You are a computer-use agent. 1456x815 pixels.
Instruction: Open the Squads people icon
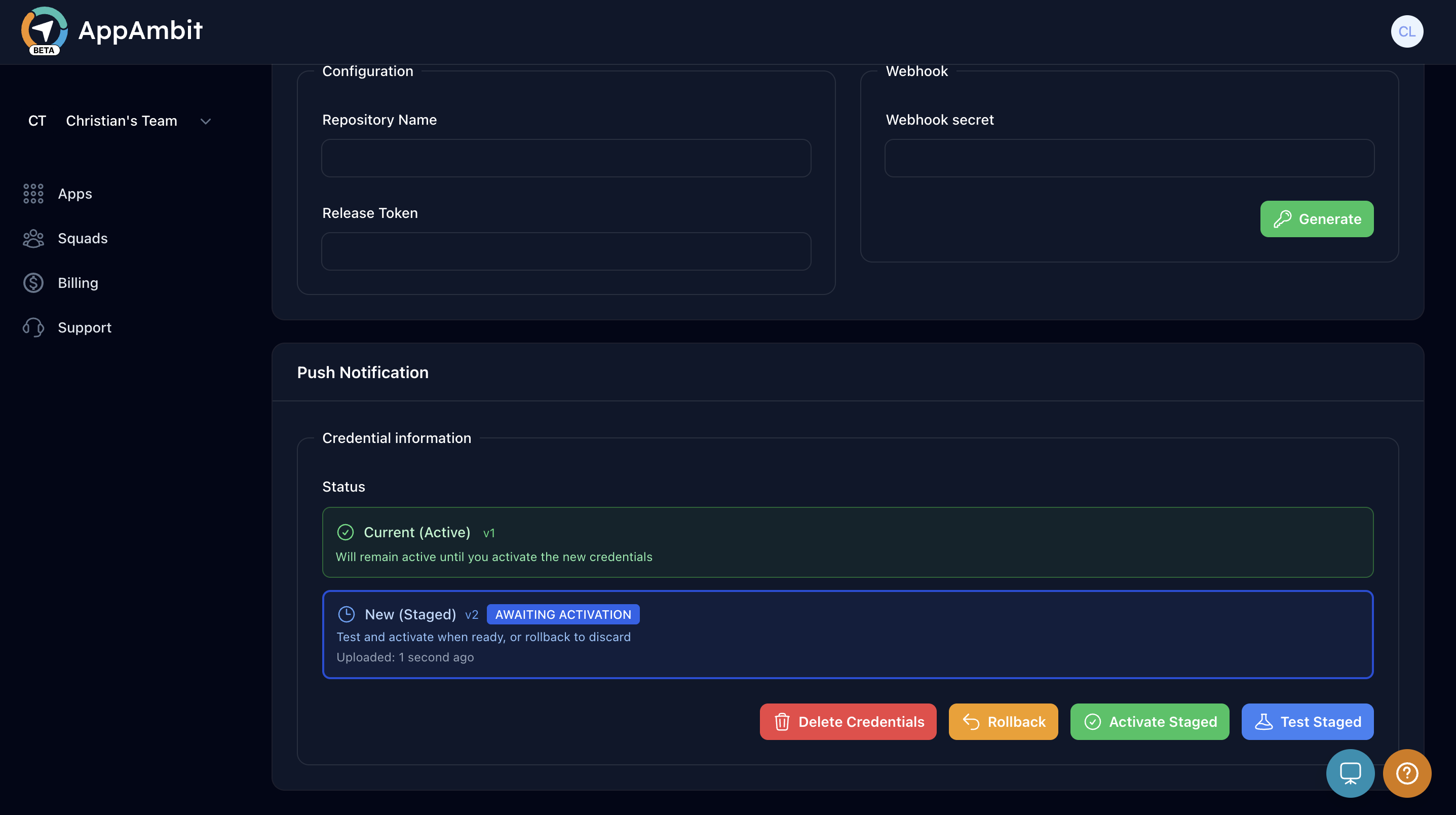(33, 238)
